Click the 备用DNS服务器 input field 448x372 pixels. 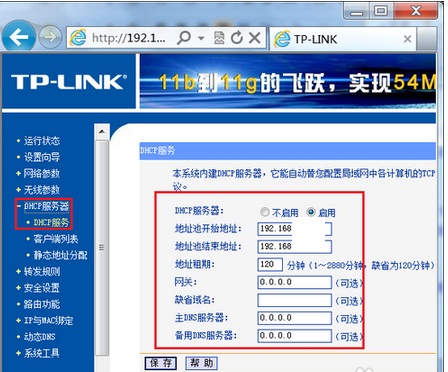[x=295, y=336]
